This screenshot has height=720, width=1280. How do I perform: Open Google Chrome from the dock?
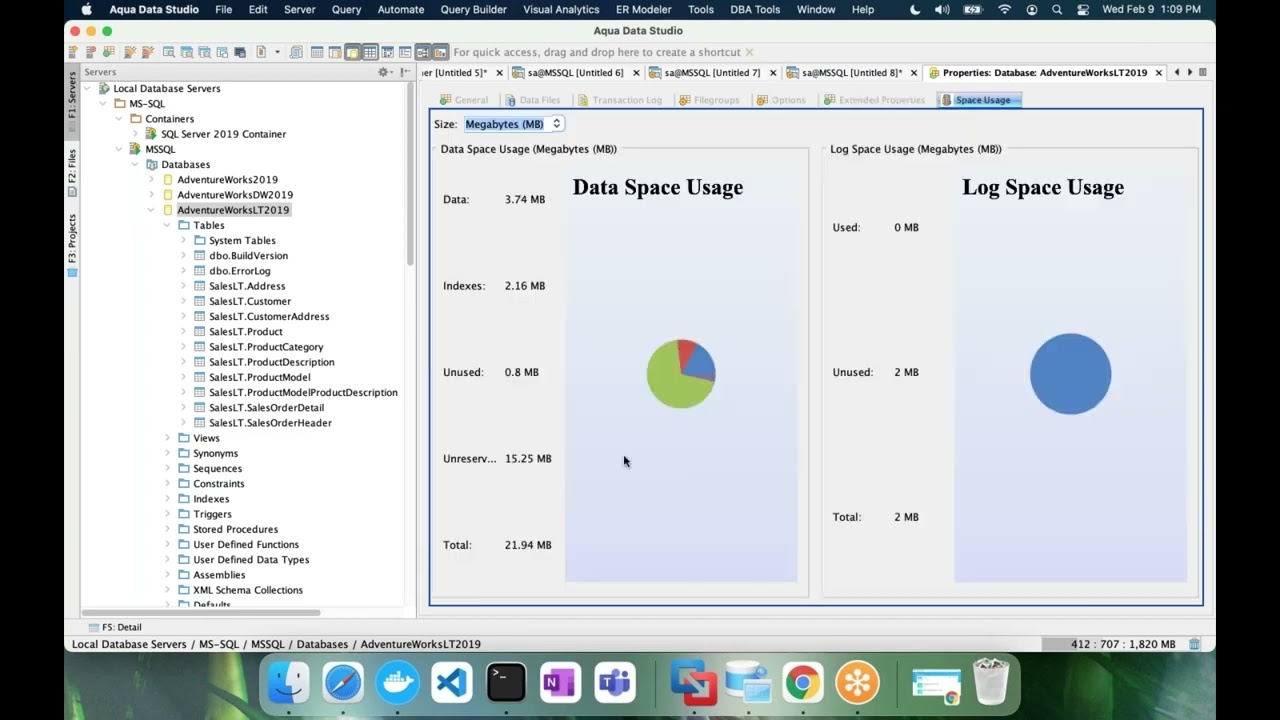click(x=802, y=683)
